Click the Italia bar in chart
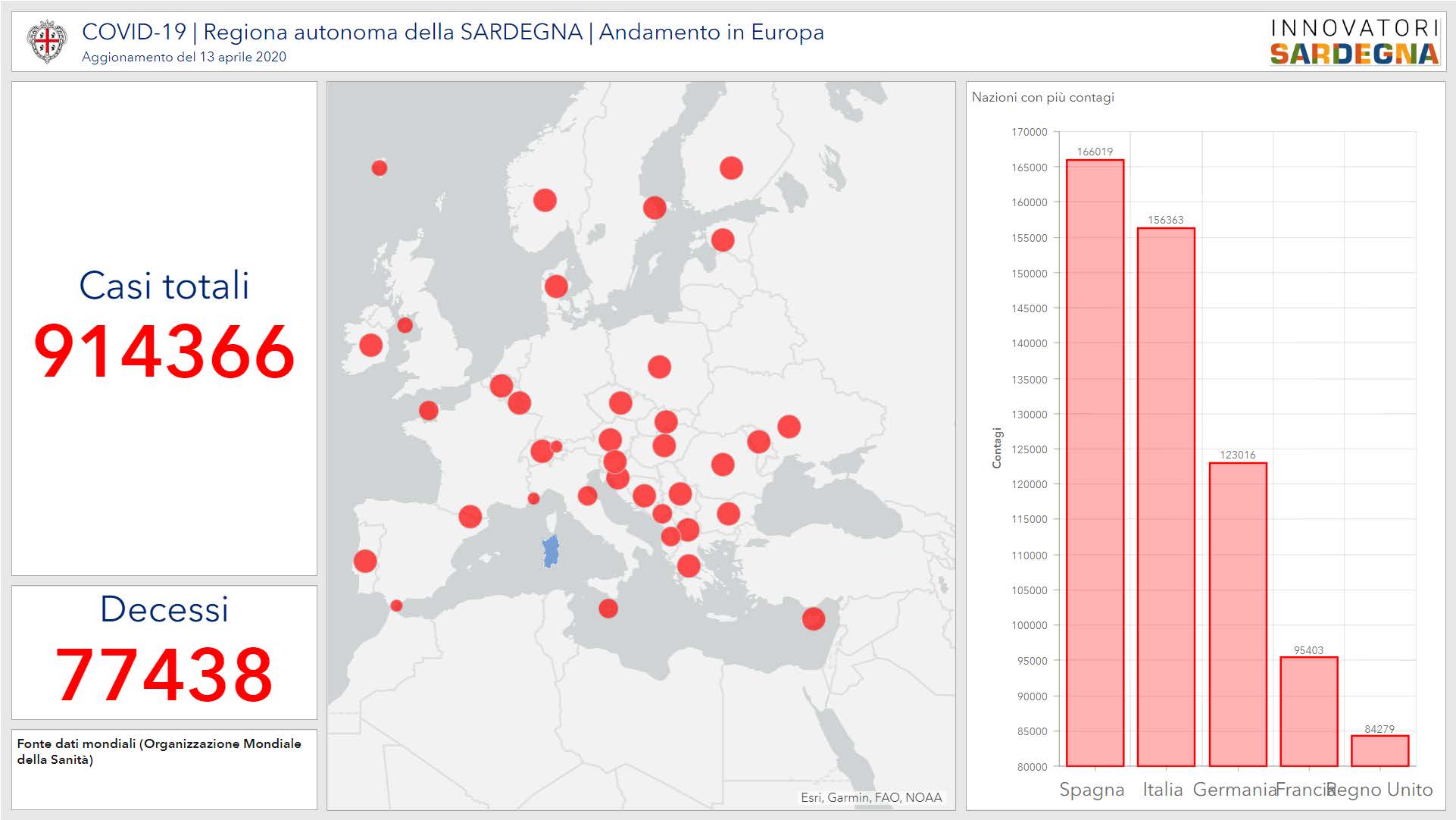 pyautogui.click(x=1166, y=496)
